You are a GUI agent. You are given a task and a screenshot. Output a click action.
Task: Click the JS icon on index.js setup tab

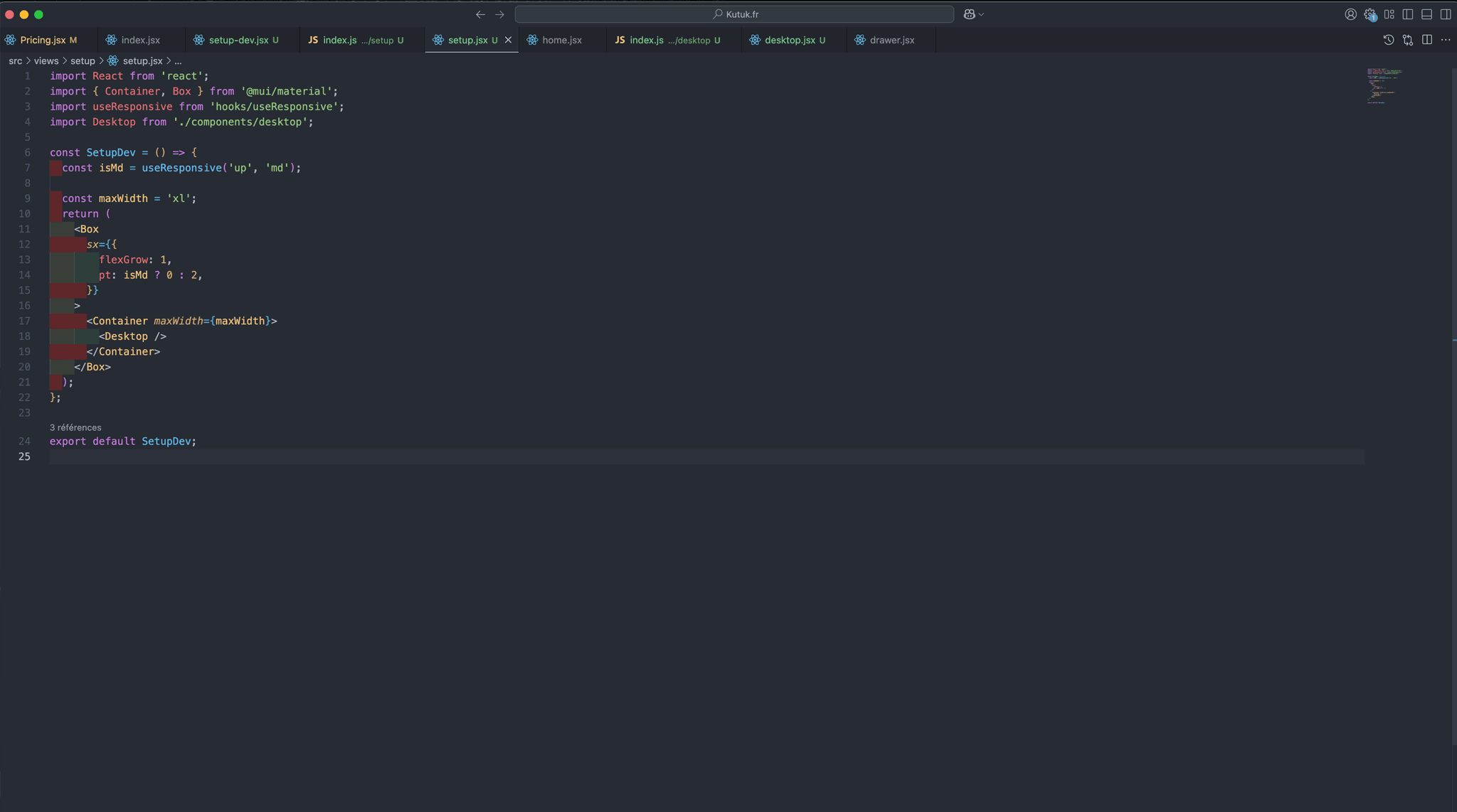point(313,40)
